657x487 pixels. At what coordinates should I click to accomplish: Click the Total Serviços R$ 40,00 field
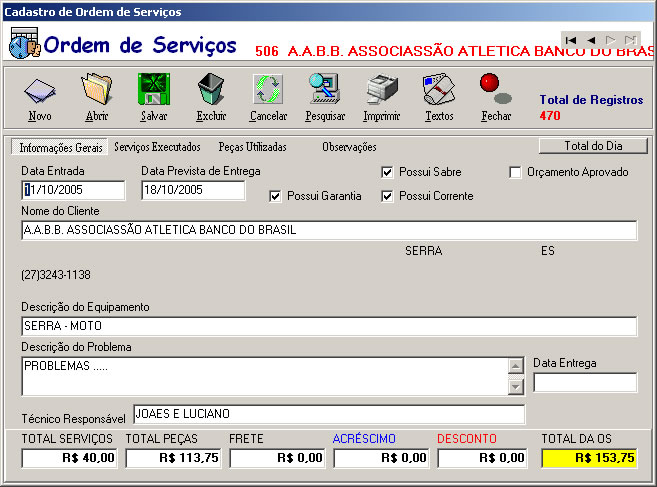tap(70, 458)
